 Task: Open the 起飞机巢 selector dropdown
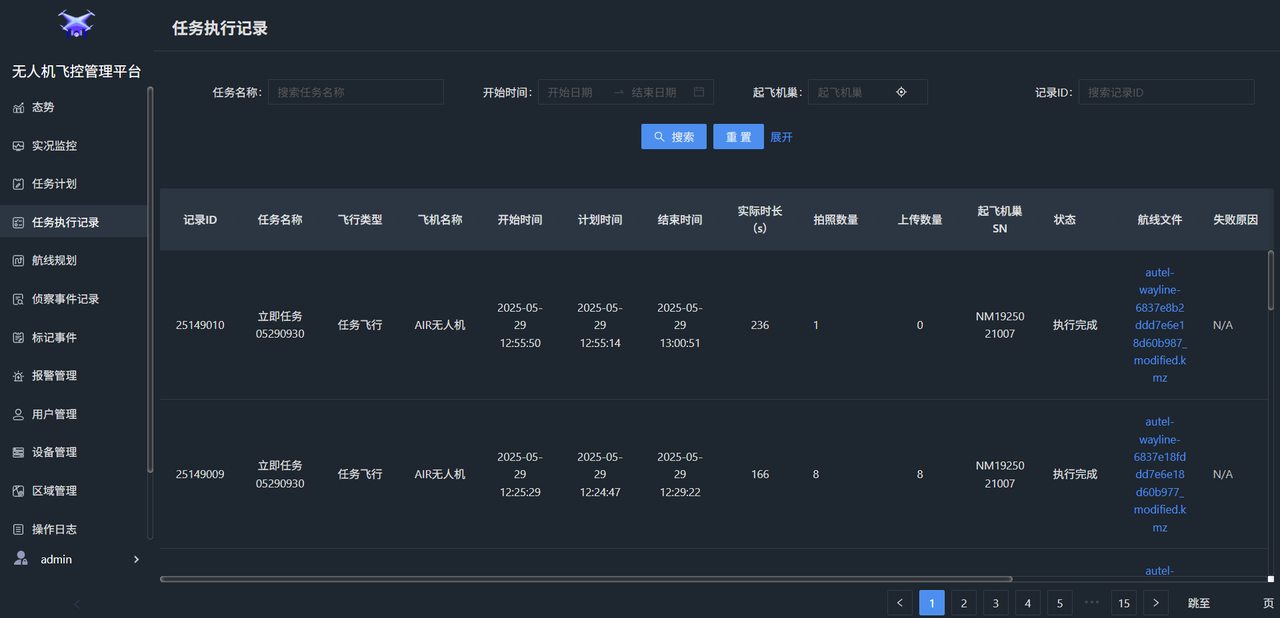tap(868, 92)
